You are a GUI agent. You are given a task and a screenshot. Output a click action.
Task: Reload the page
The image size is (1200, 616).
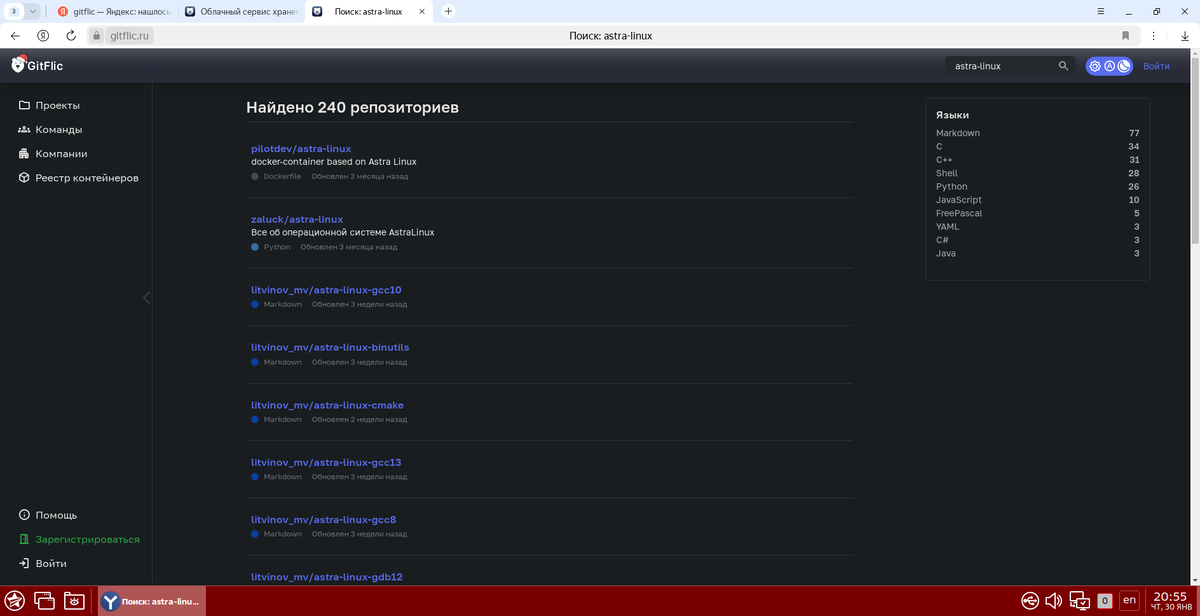tap(71, 35)
